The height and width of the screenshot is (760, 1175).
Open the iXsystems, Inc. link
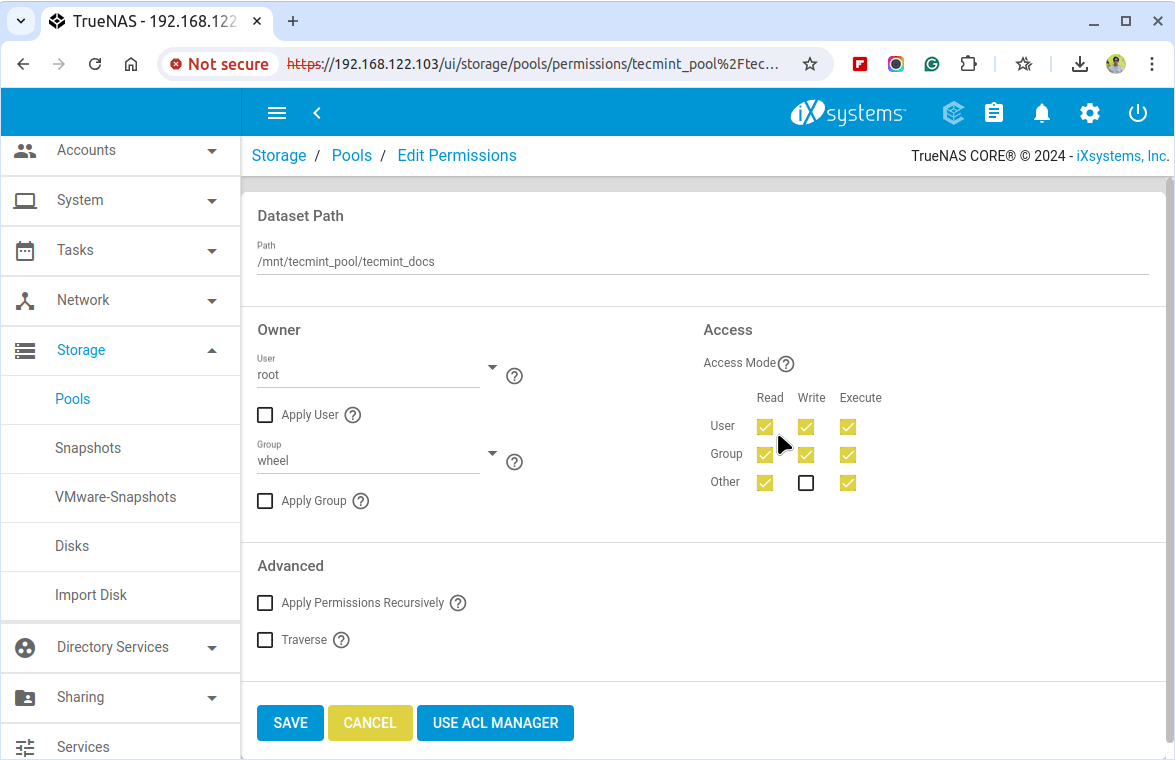pyautogui.click(x=1123, y=156)
